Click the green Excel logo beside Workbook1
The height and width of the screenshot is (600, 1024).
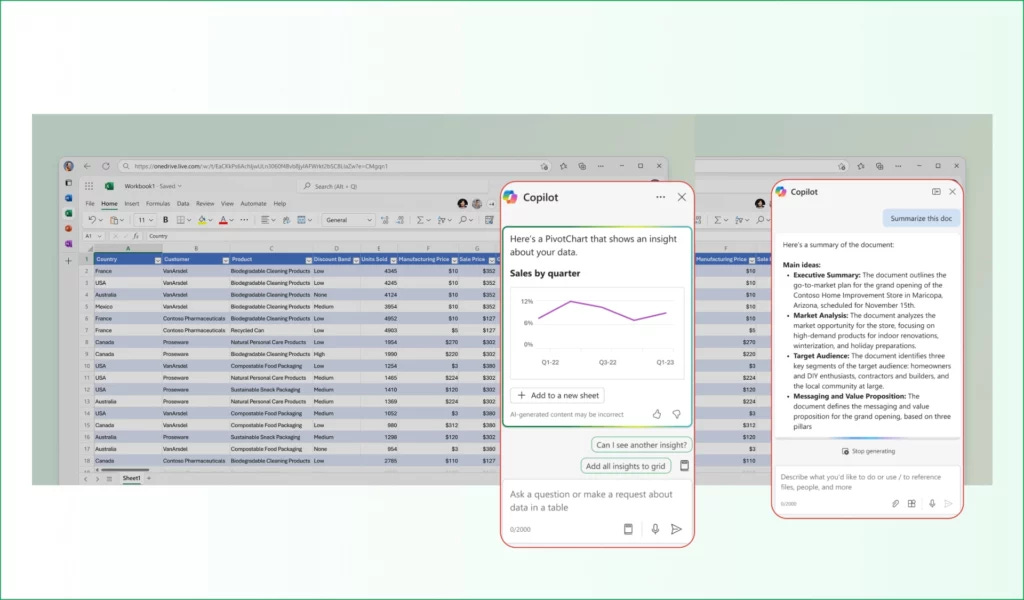pos(109,186)
